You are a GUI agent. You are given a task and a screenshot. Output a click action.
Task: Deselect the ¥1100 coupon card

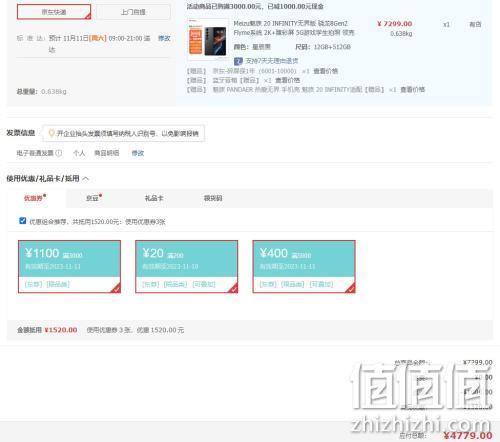pyautogui.click(x=69, y=267)
